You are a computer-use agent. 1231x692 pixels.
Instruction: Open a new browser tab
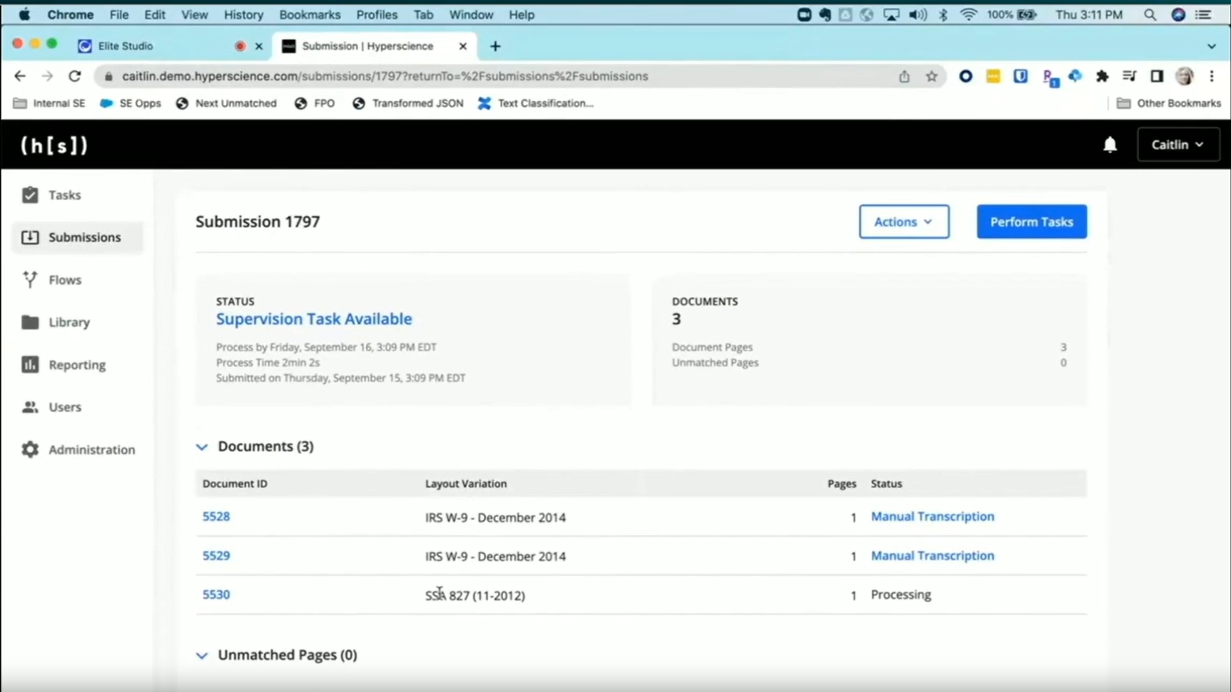[495, 46]
